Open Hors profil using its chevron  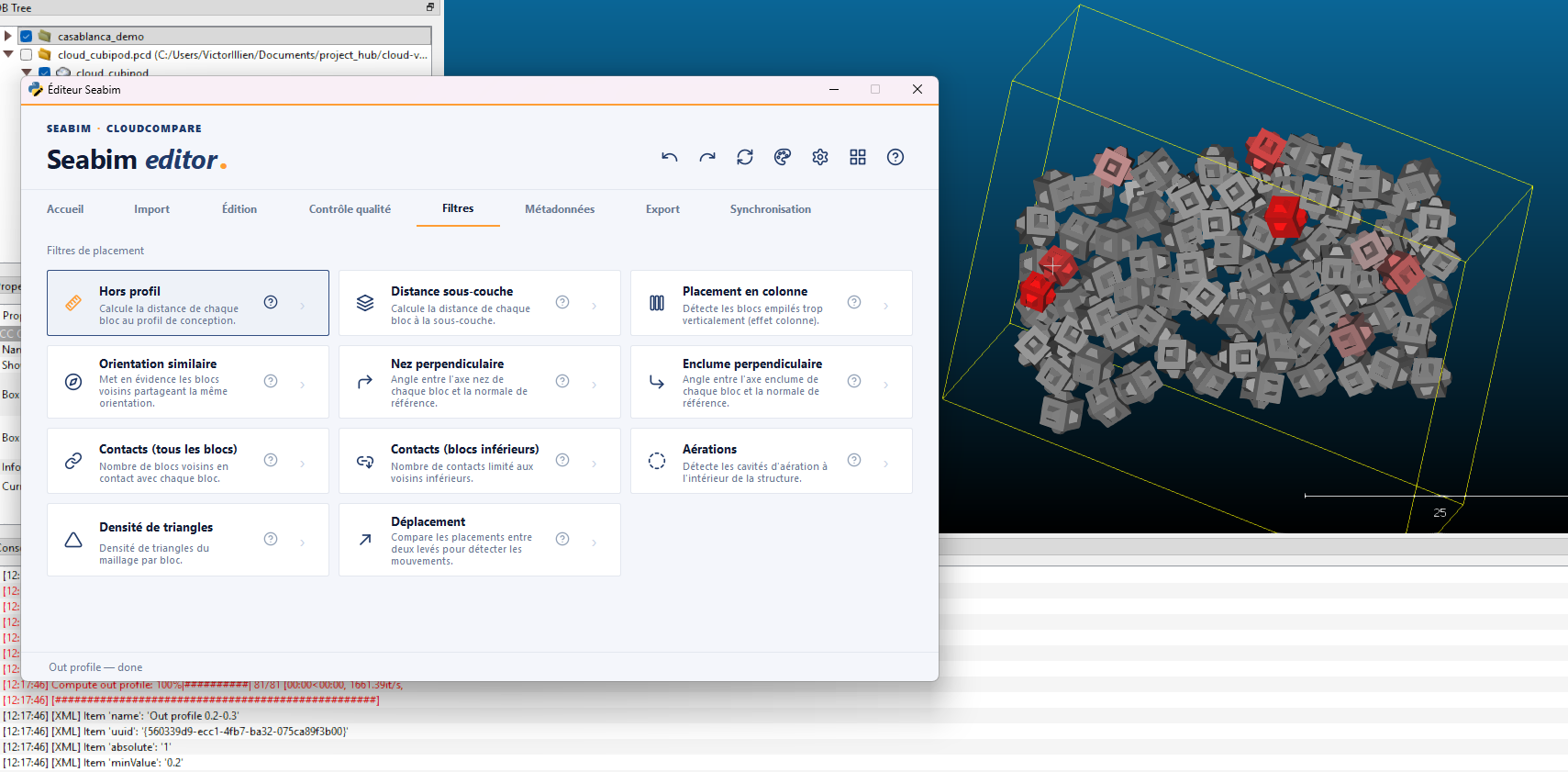point(303,306)
